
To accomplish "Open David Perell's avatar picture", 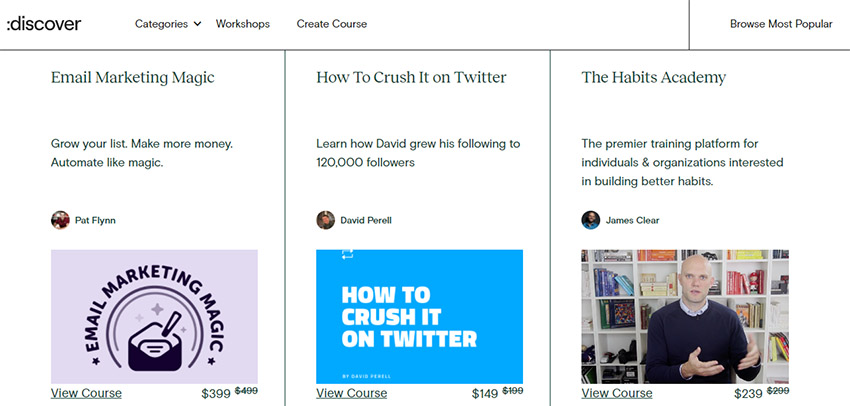I will point(325,220).
